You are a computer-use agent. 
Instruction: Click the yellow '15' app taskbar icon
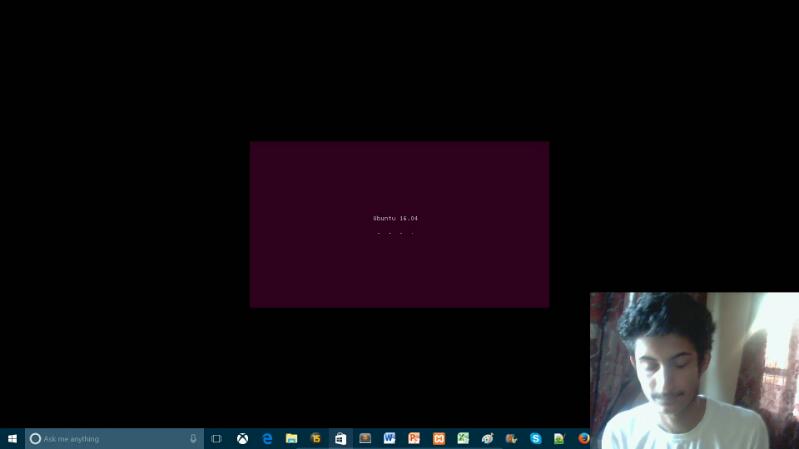click(316, 438)
